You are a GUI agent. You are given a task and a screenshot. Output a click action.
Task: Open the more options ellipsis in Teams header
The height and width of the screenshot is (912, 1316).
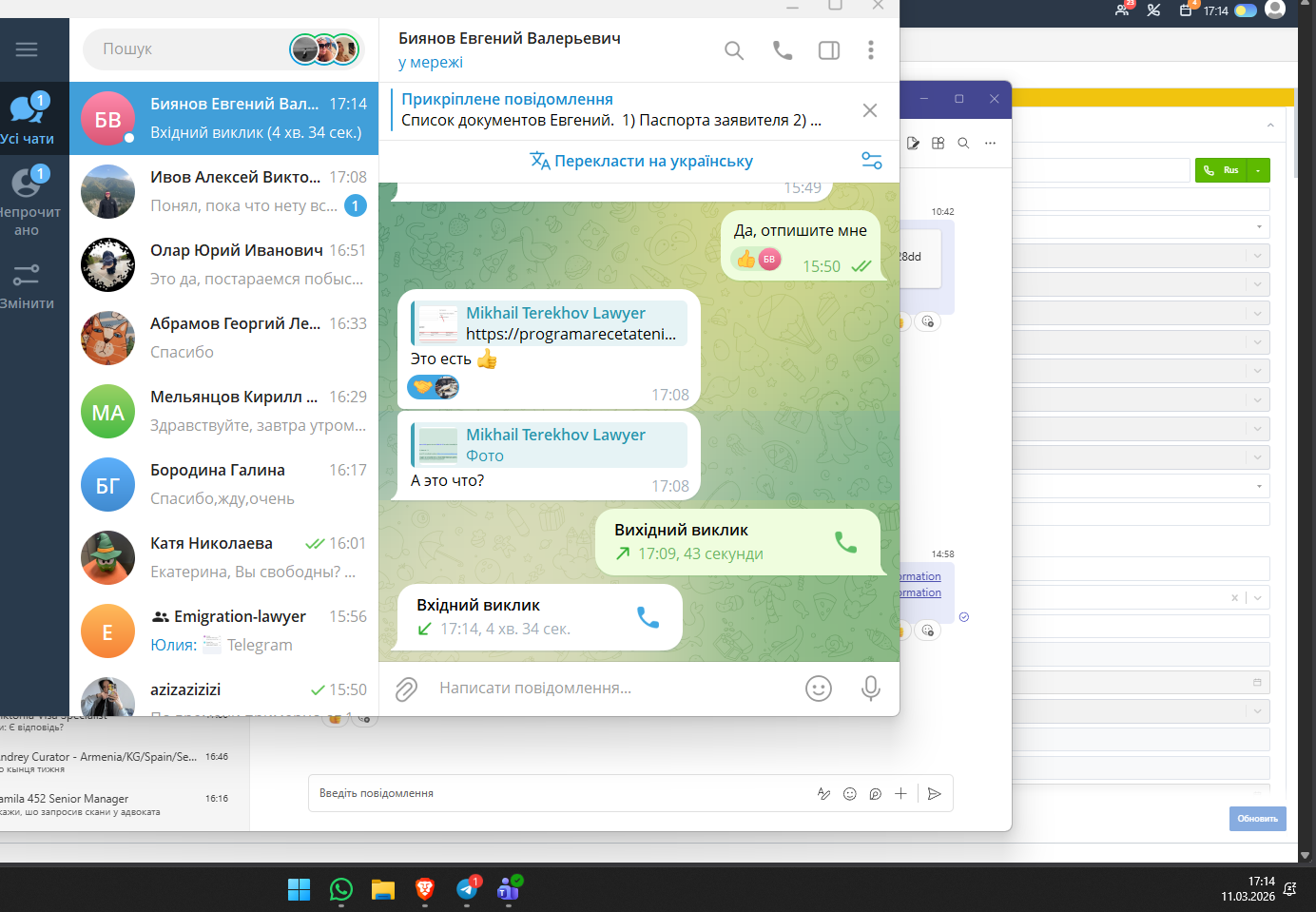coord(990,143)
